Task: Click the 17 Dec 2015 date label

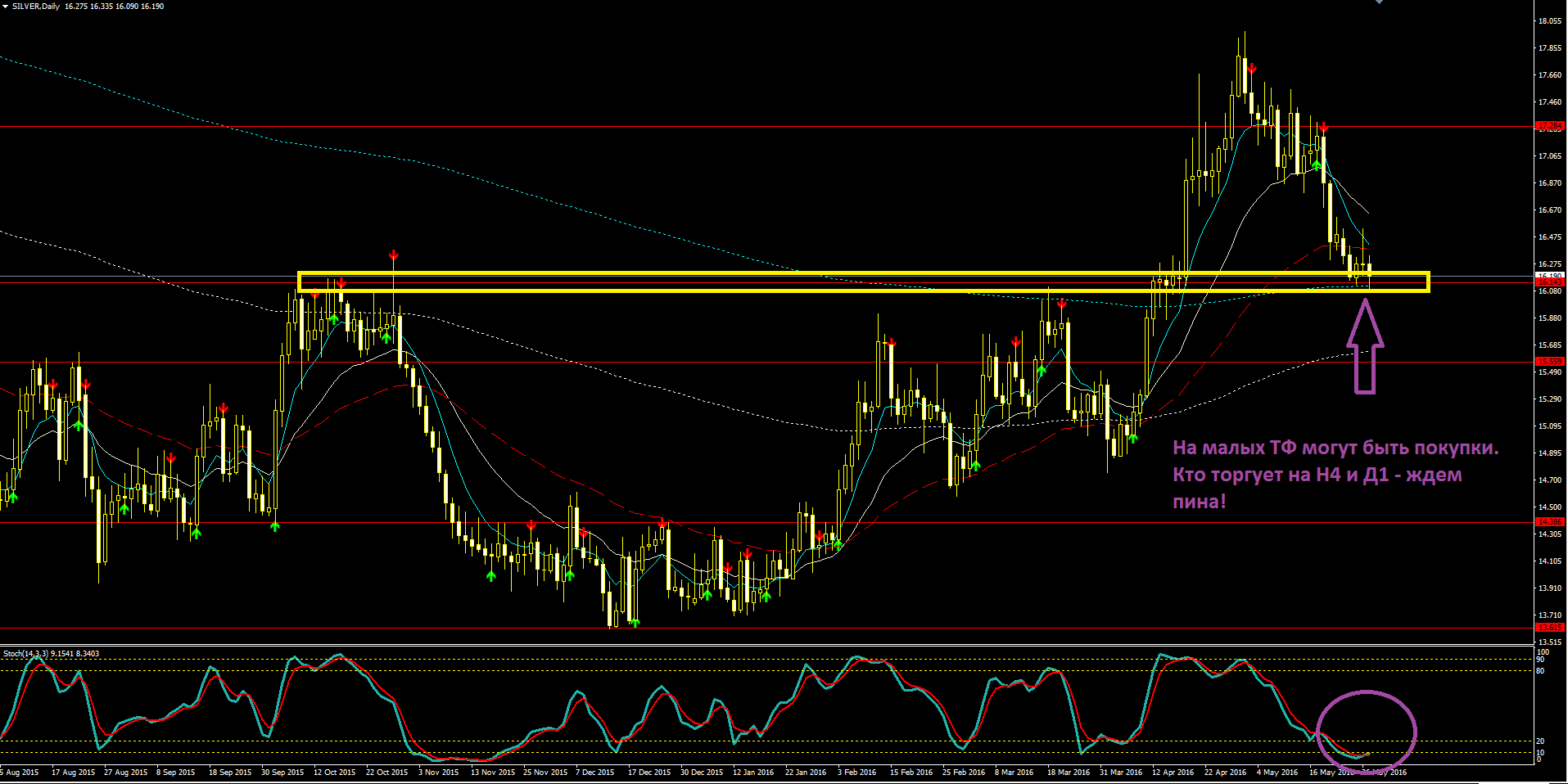Action: (649, 773)
